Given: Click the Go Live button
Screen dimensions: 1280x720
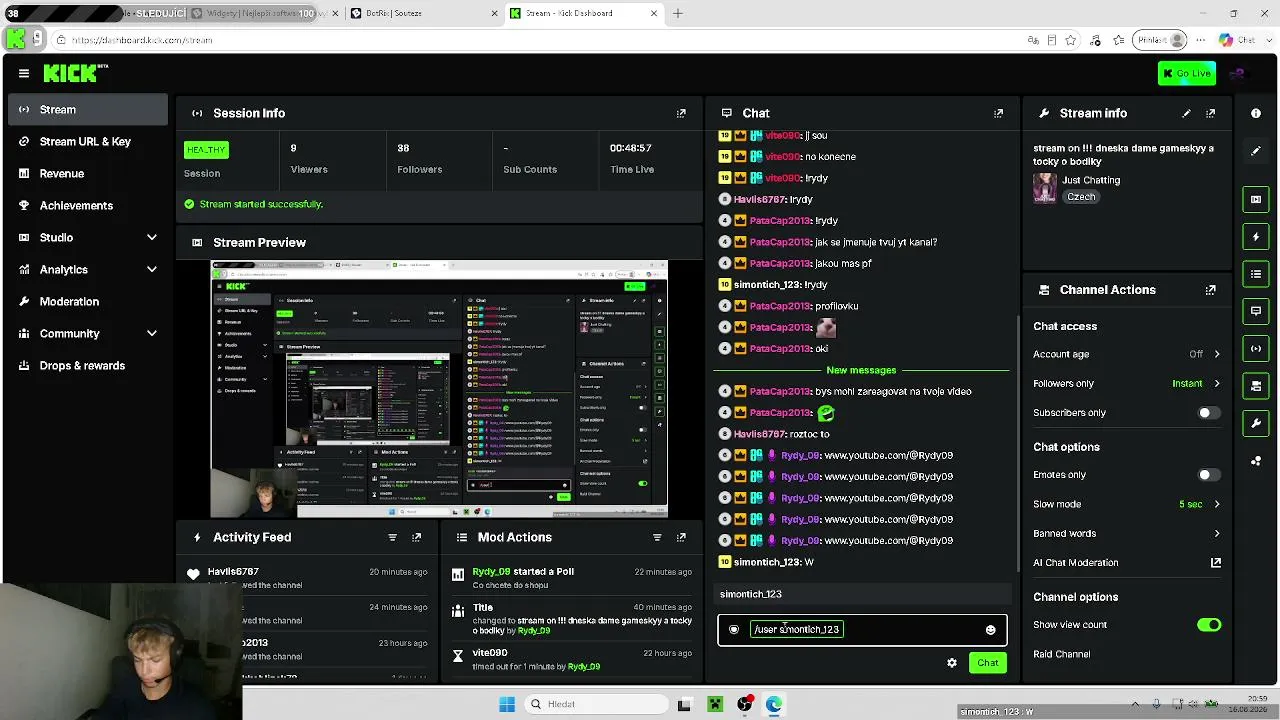Looking at the screenshot, I should point(1187,73).
